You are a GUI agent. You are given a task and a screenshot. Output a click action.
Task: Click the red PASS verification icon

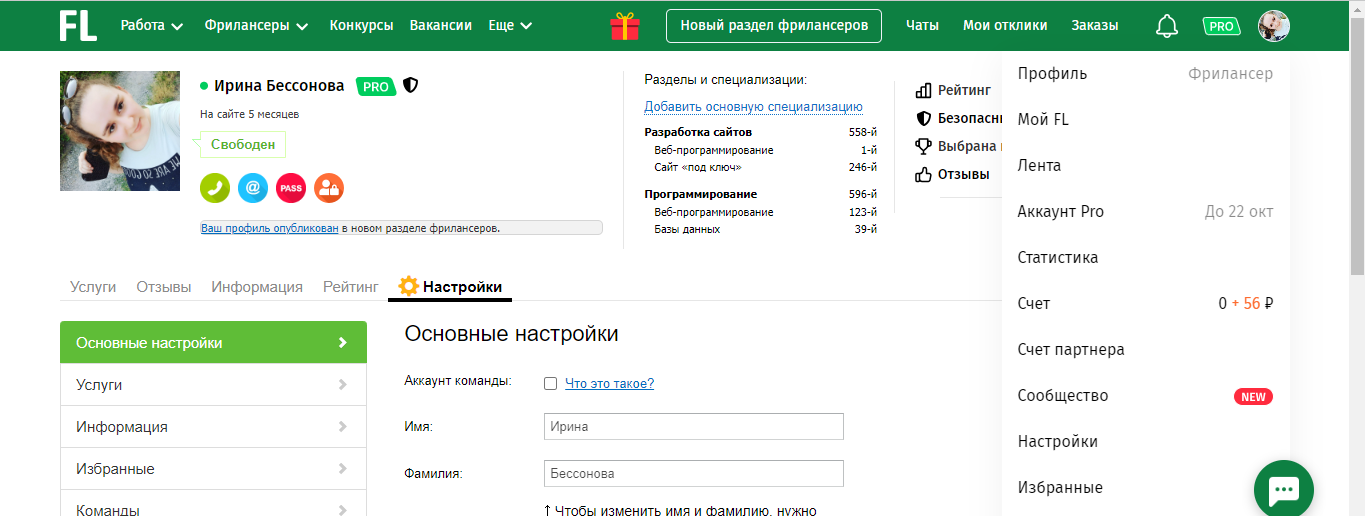[291, 187]
